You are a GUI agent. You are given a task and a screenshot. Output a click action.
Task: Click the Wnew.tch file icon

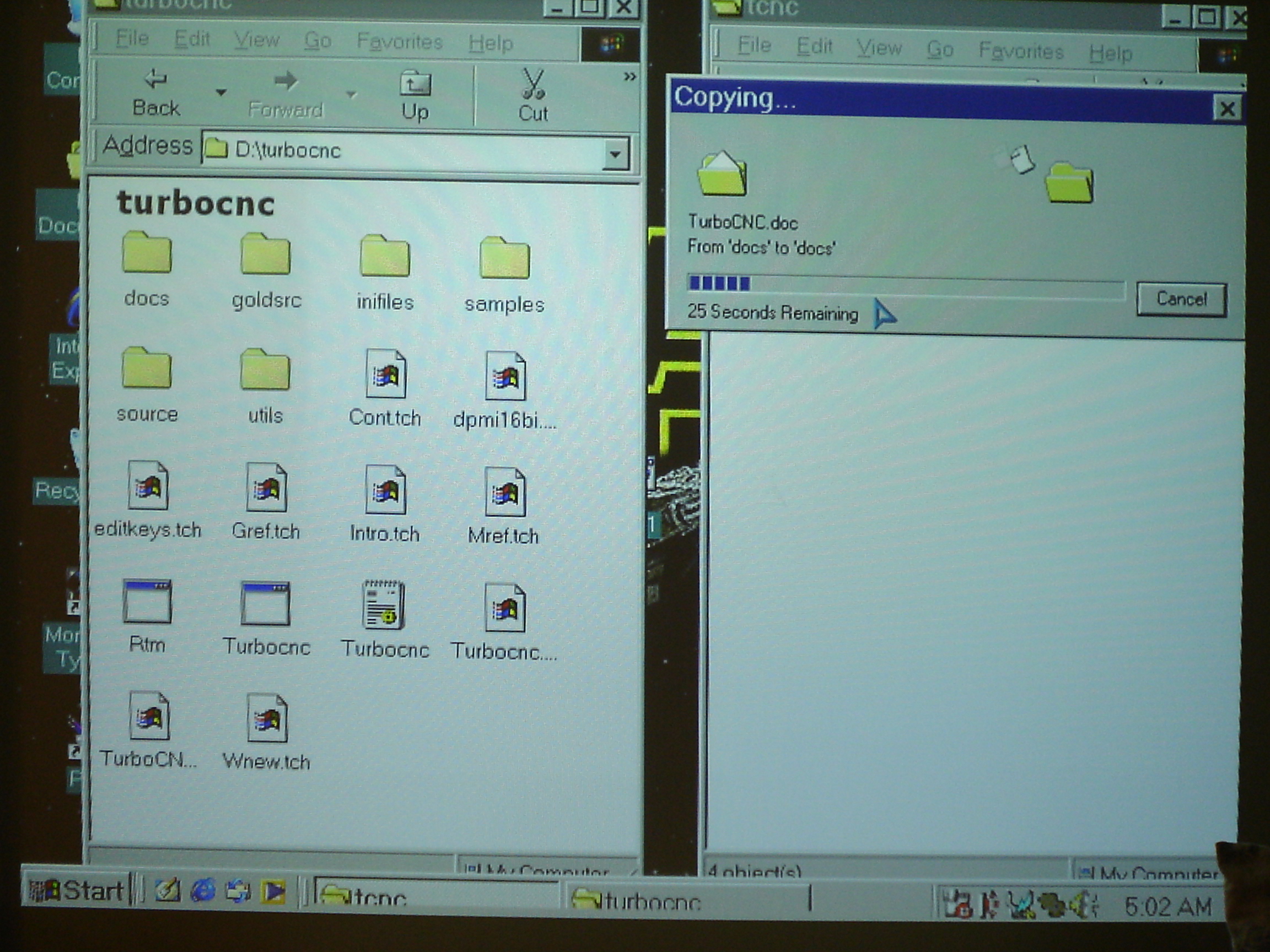[x=266, y=720]
